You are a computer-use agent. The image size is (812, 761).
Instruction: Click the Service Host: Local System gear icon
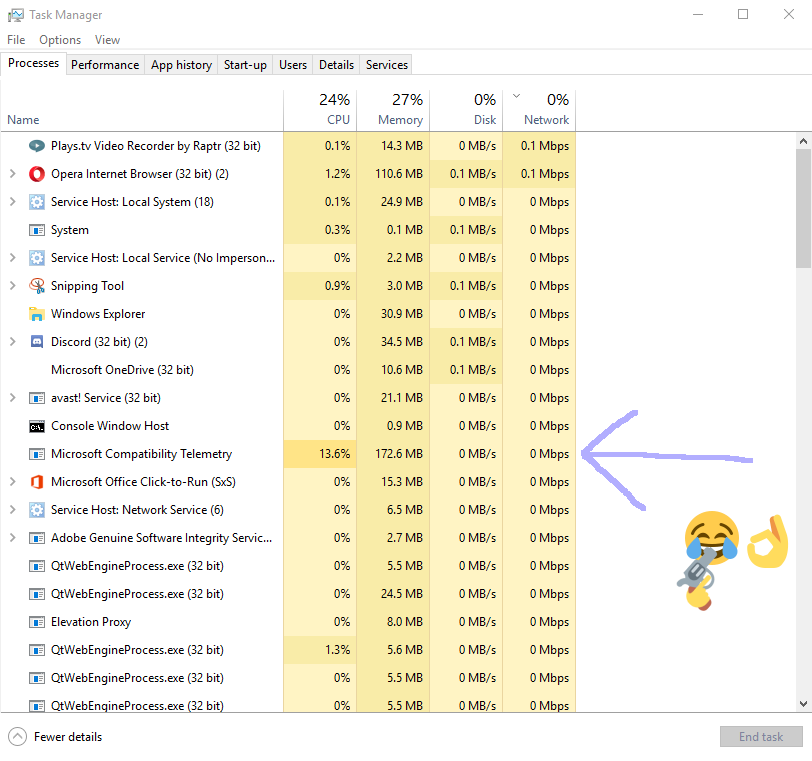click(x=37, y=202)
